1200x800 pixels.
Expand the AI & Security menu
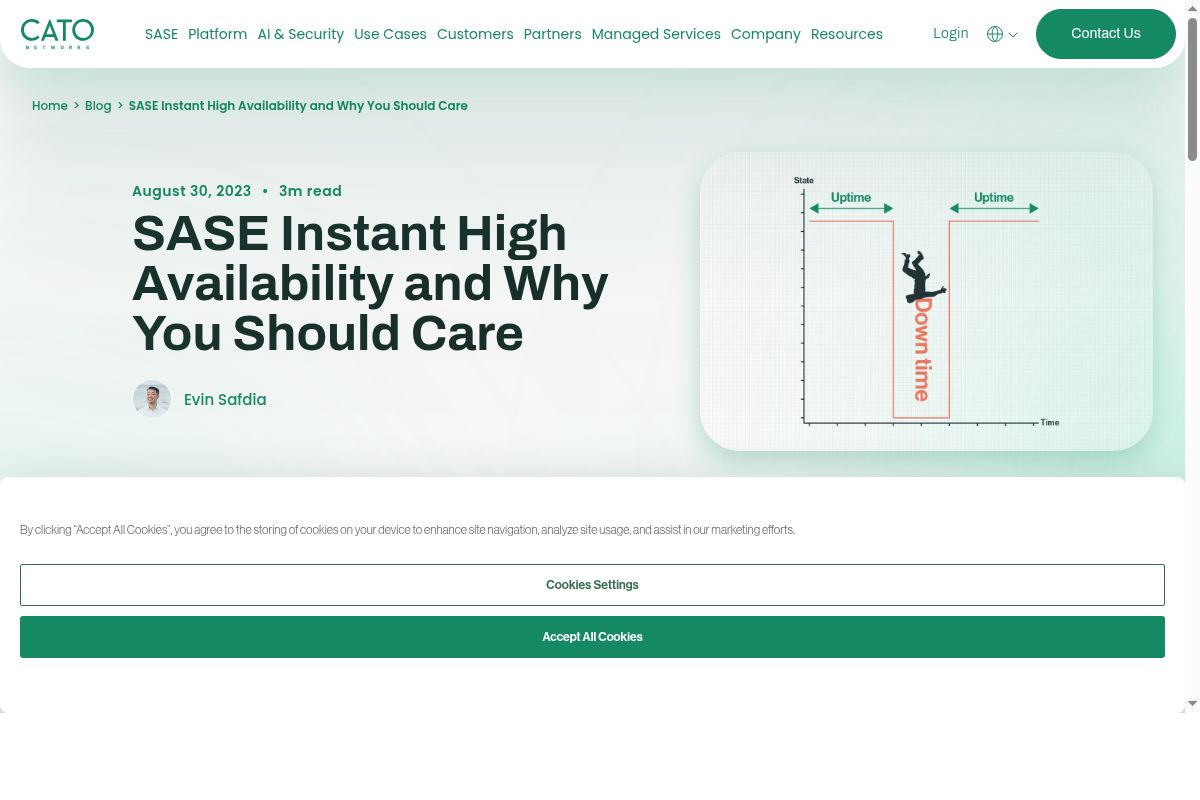300,34
